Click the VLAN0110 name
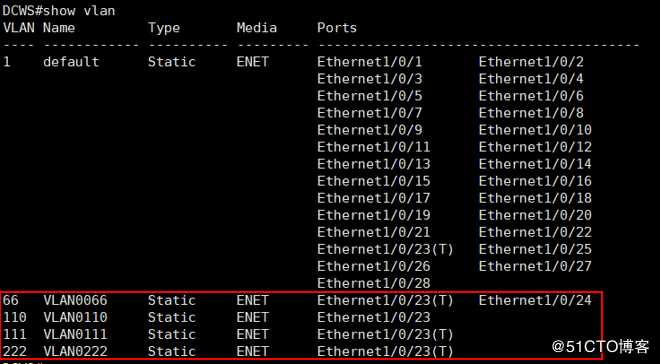 75,317
